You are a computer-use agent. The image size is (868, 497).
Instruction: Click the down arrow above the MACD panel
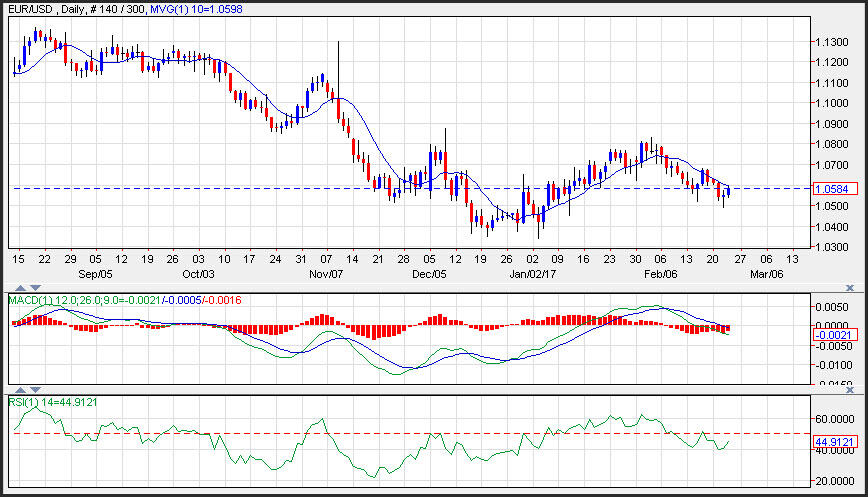point(36,288)
